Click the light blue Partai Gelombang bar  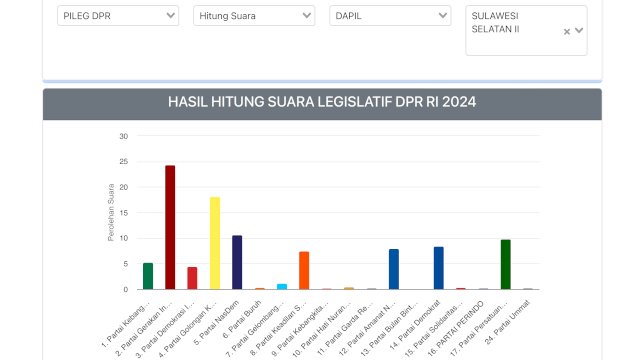(x=282, y=287)
